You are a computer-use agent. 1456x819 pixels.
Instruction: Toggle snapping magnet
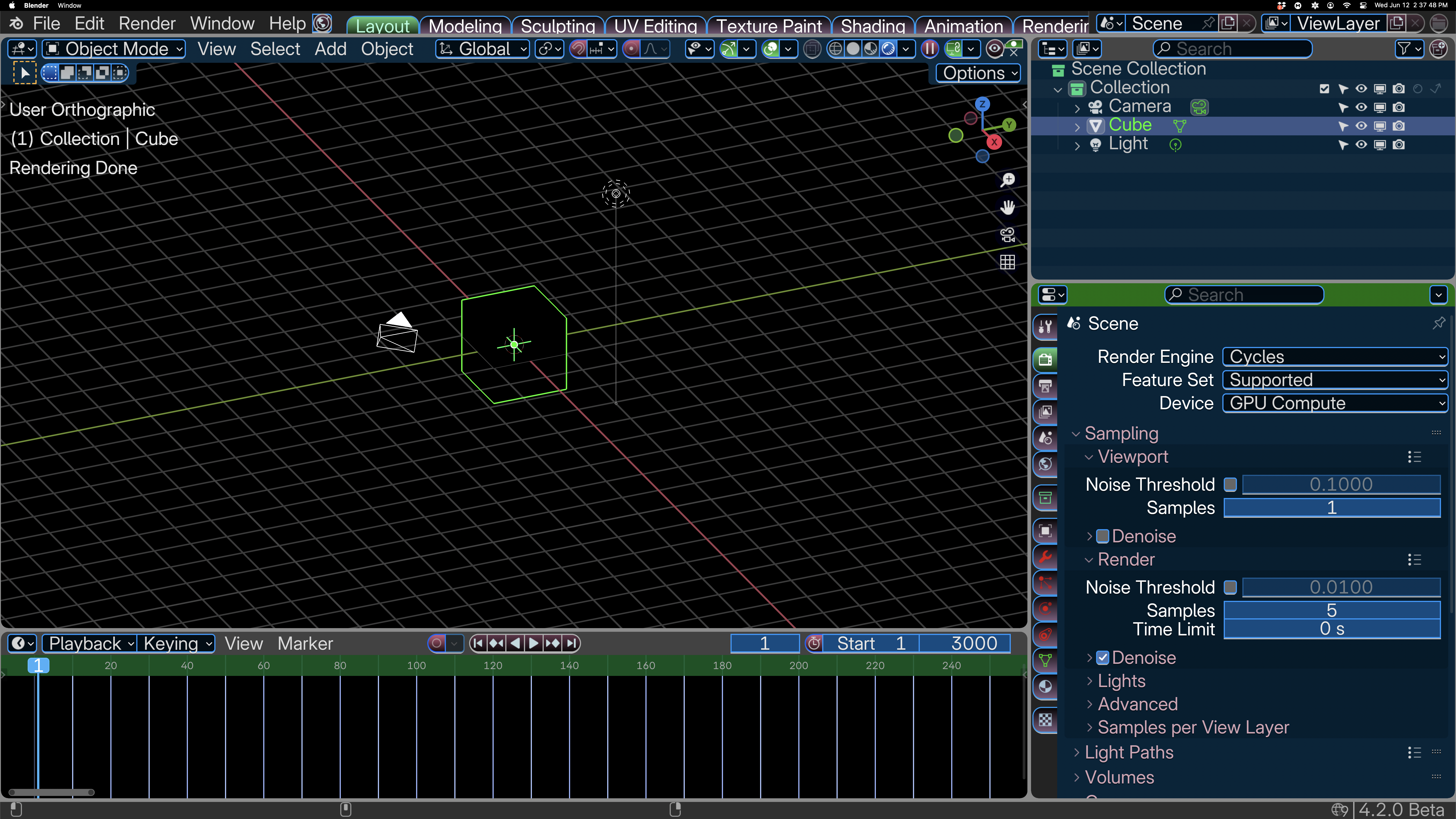578,49
